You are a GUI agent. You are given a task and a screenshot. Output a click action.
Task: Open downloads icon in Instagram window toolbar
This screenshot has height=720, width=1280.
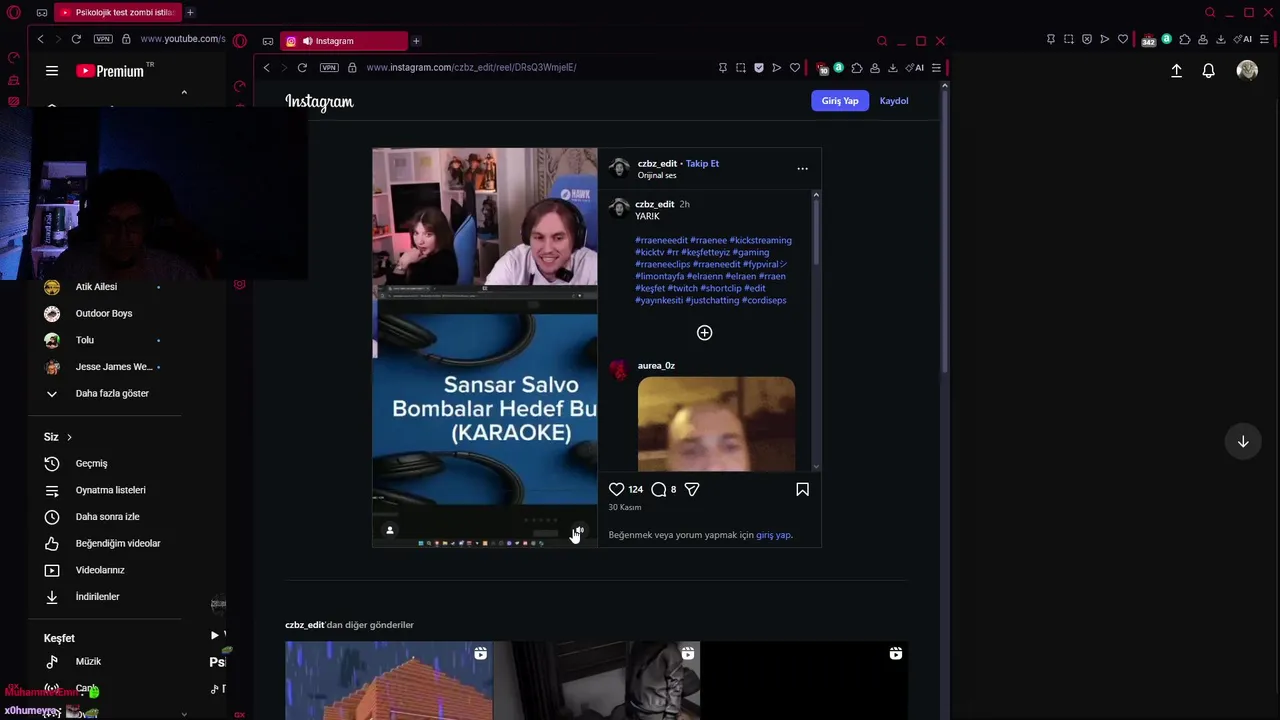coord(893,68)
